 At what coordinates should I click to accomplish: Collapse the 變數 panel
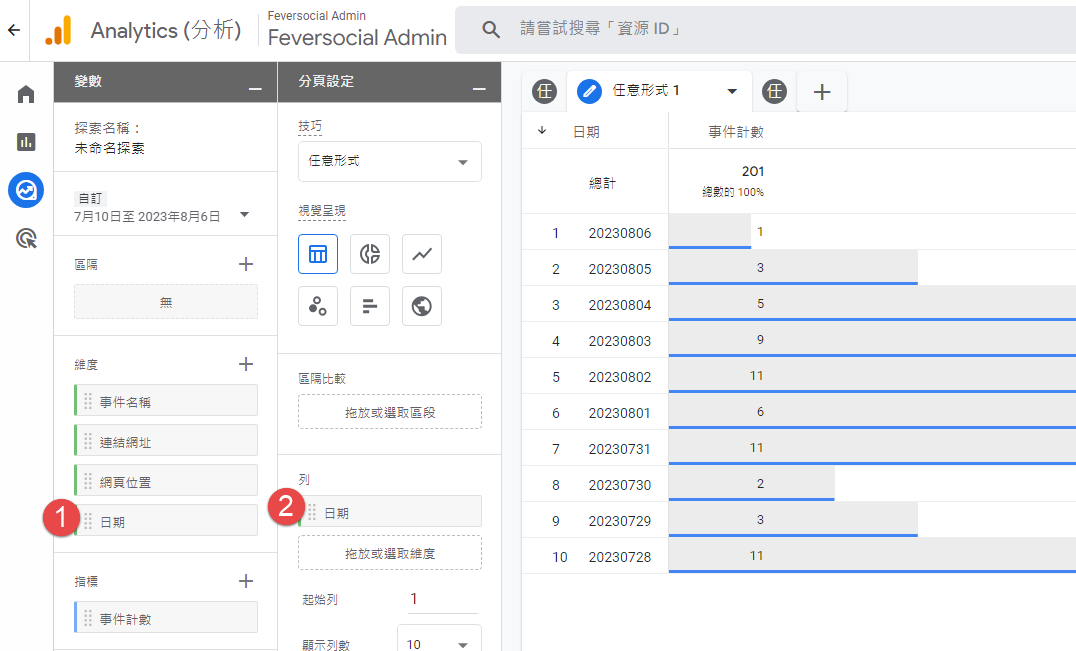click(x=255, y=88)
